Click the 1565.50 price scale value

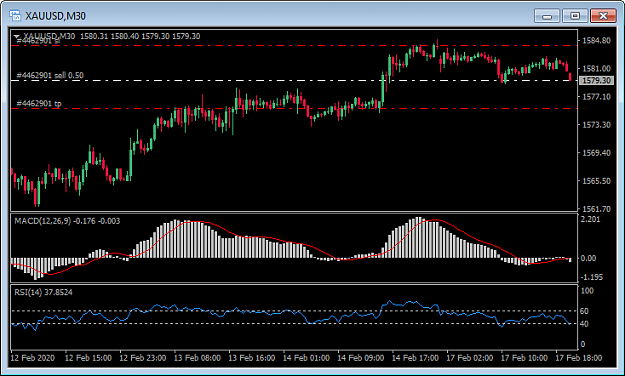[596, 181]
